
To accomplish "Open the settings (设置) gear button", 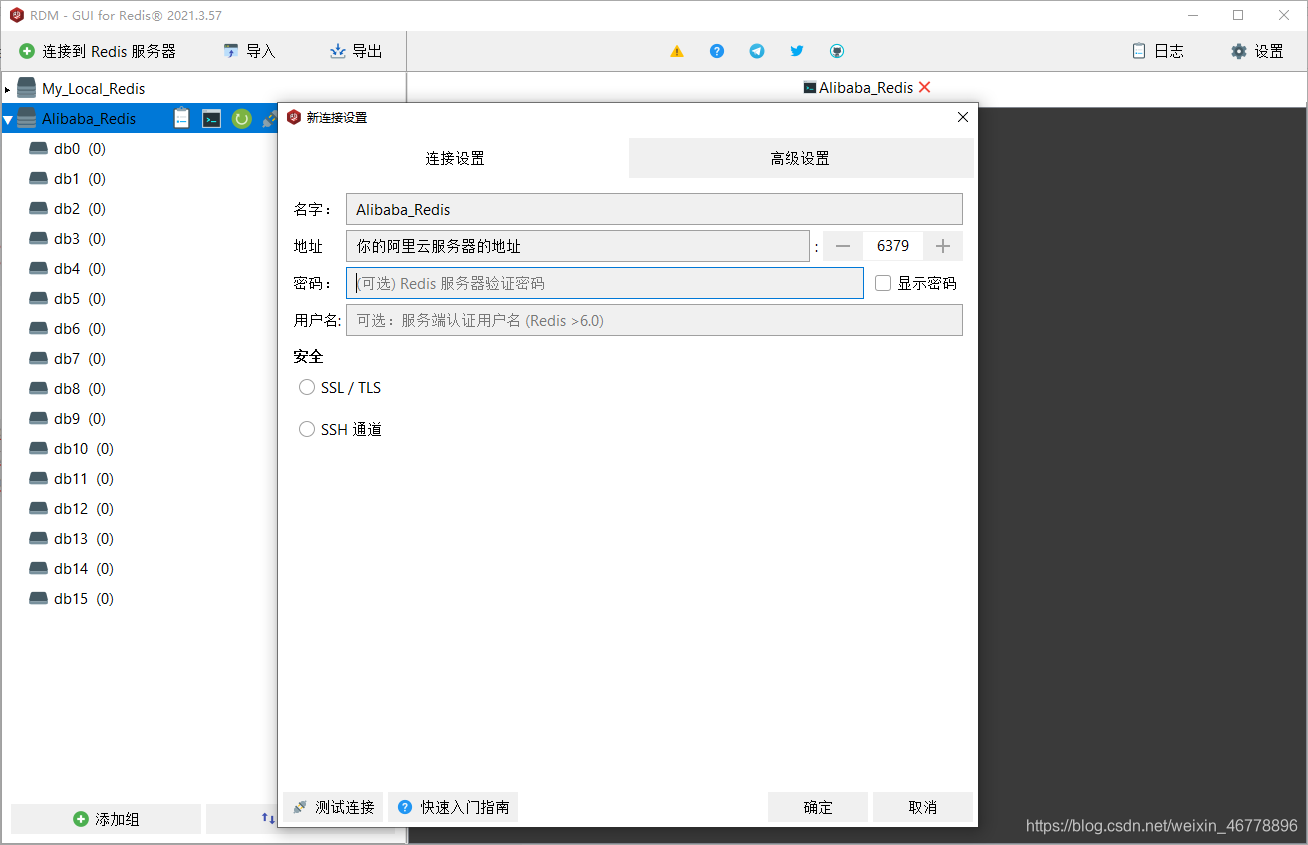I will point(1258,51).
